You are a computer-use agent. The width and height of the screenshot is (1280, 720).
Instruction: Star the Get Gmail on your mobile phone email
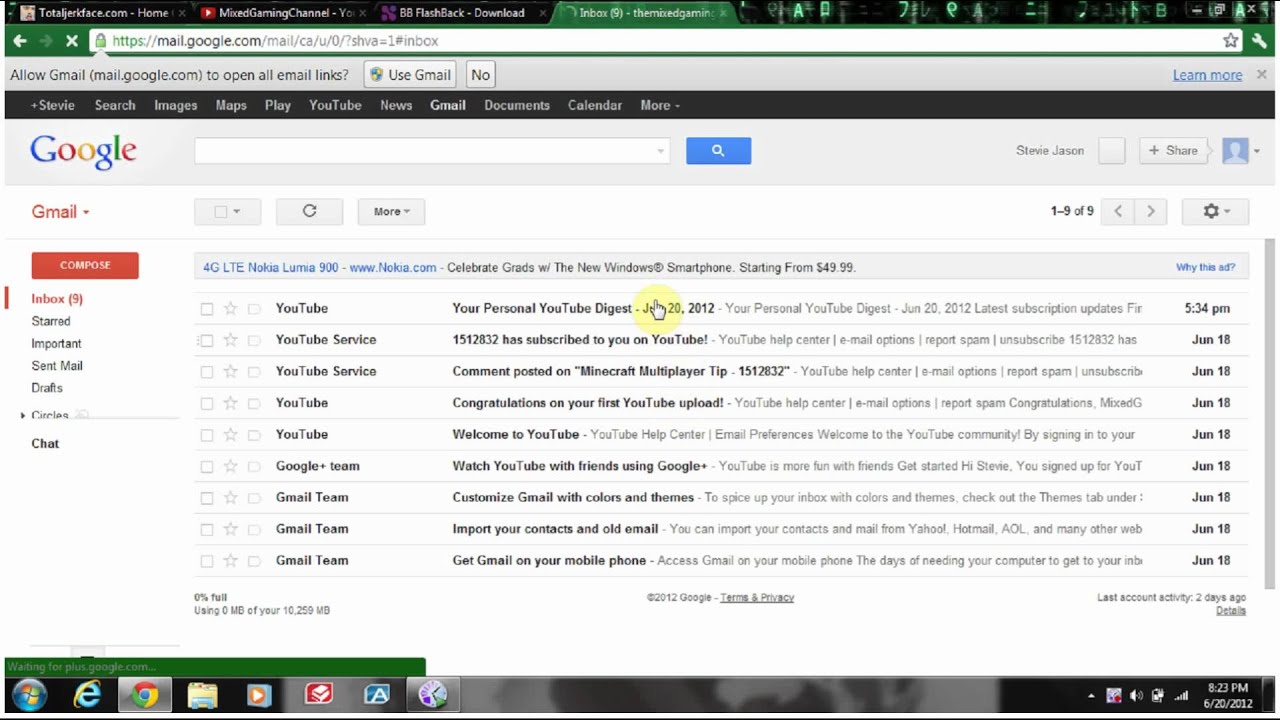(x=230, y=561)
